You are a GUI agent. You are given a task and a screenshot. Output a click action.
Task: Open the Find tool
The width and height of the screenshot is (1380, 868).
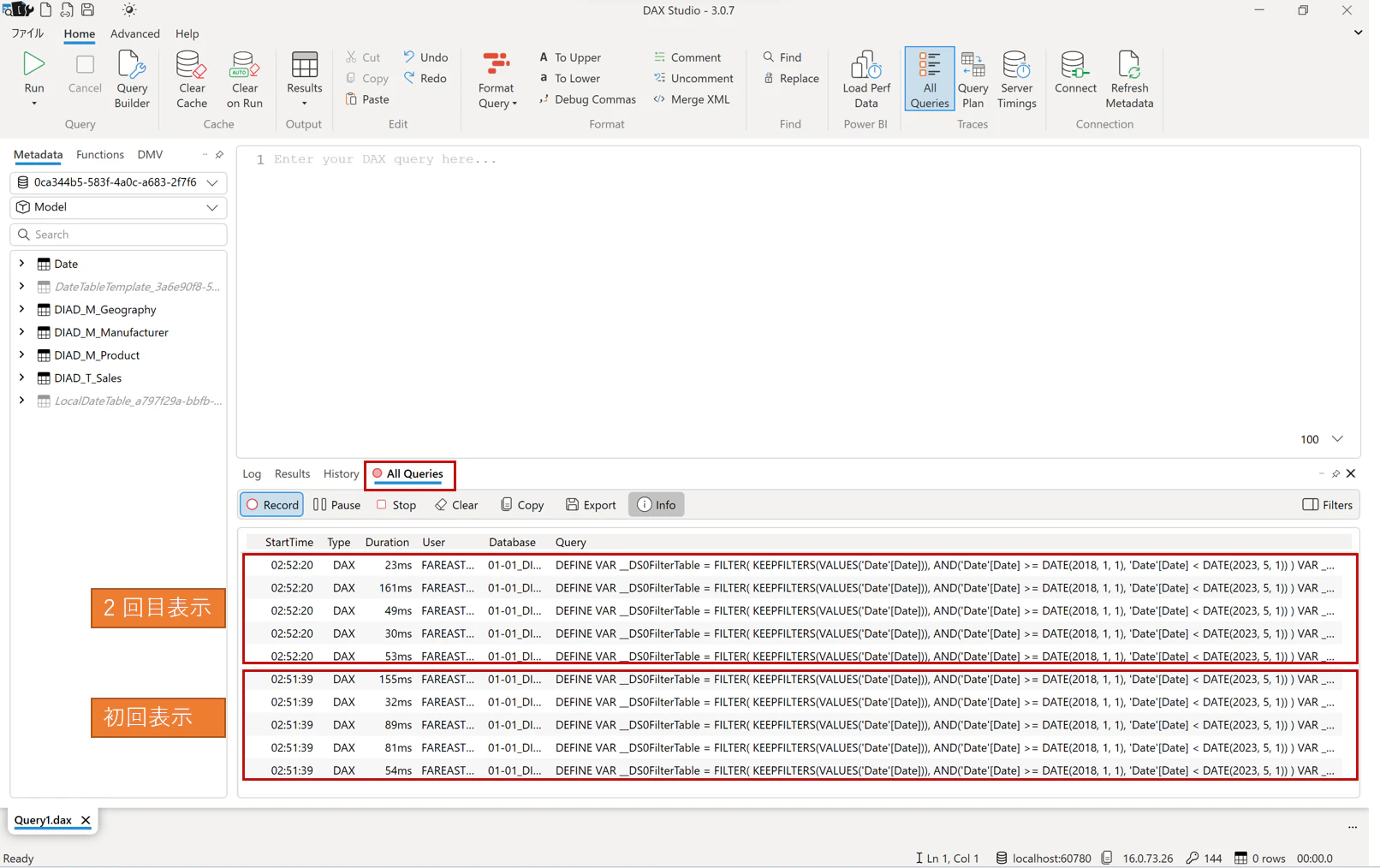782,57
